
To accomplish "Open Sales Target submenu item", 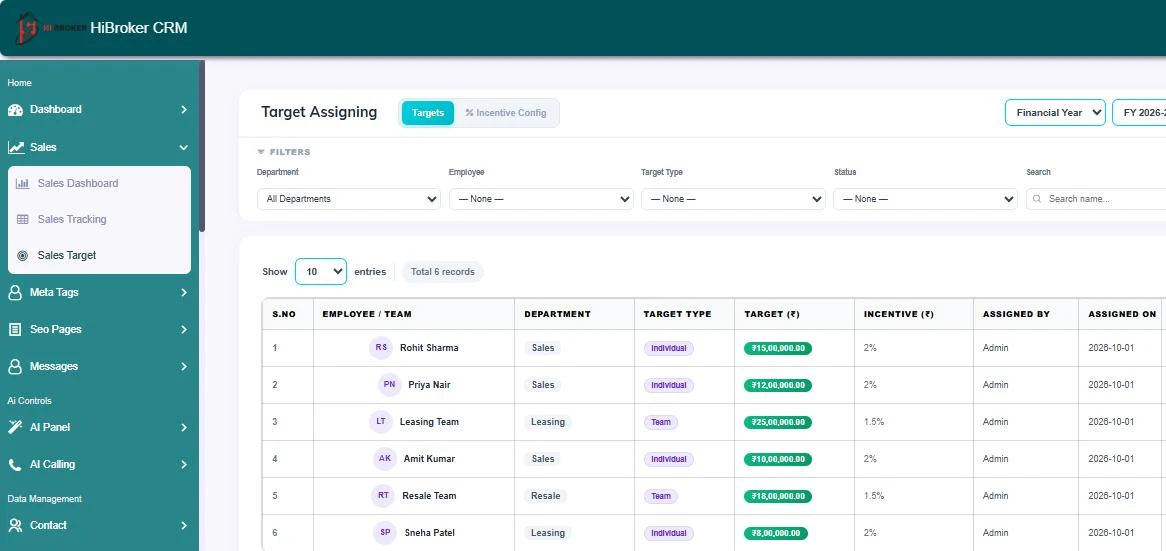I will (99, 255).
